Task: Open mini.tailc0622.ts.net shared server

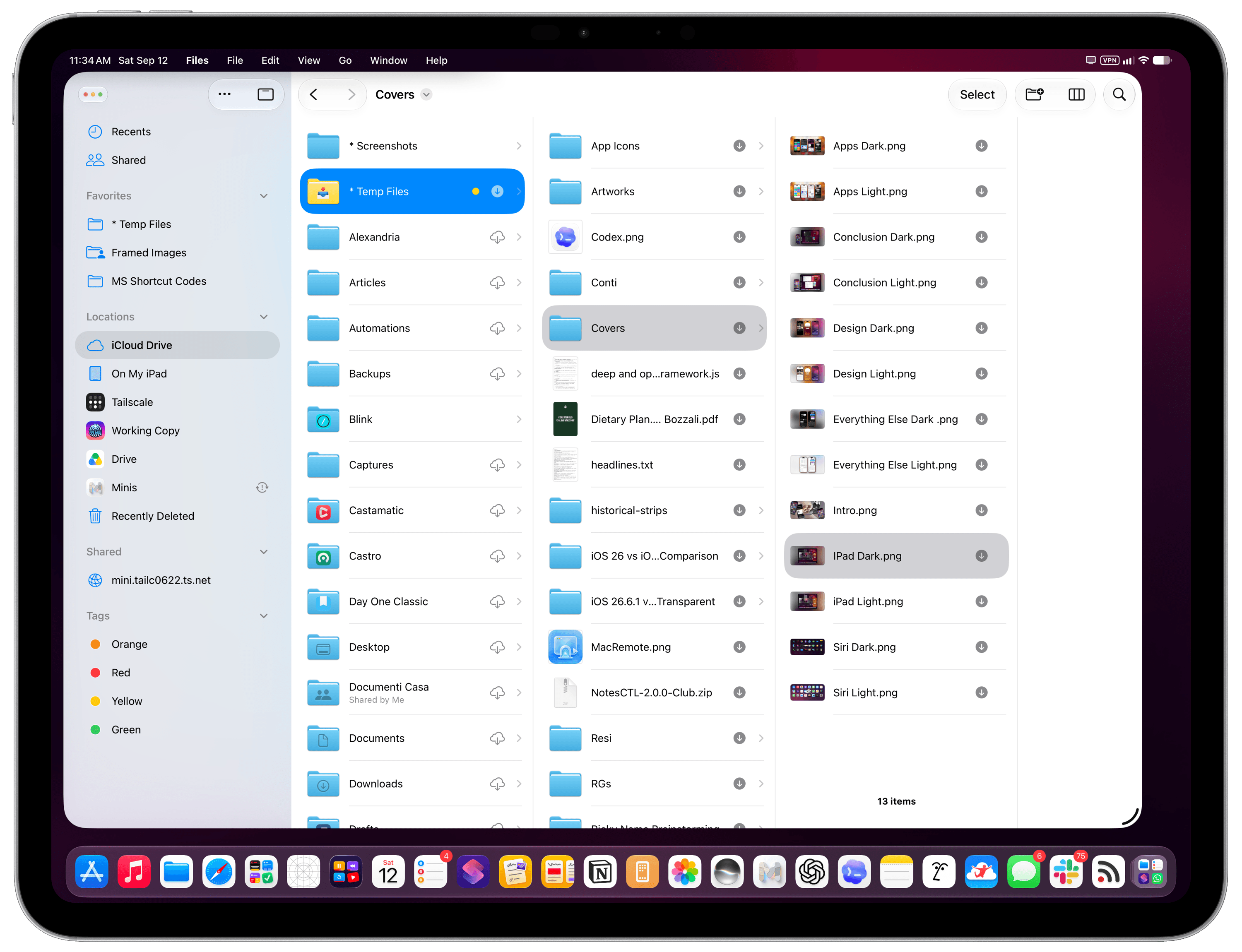Action: pos(177,580)
